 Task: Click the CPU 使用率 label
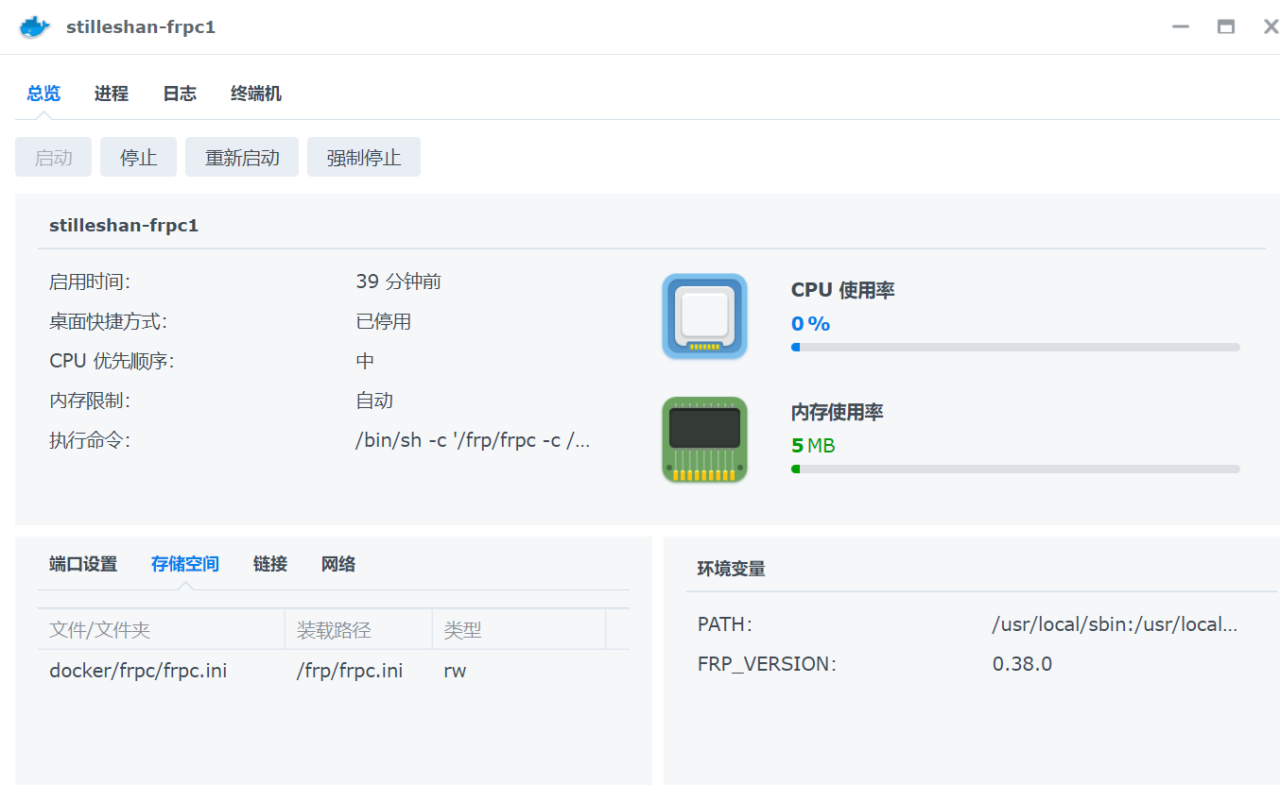coord(842,290)
